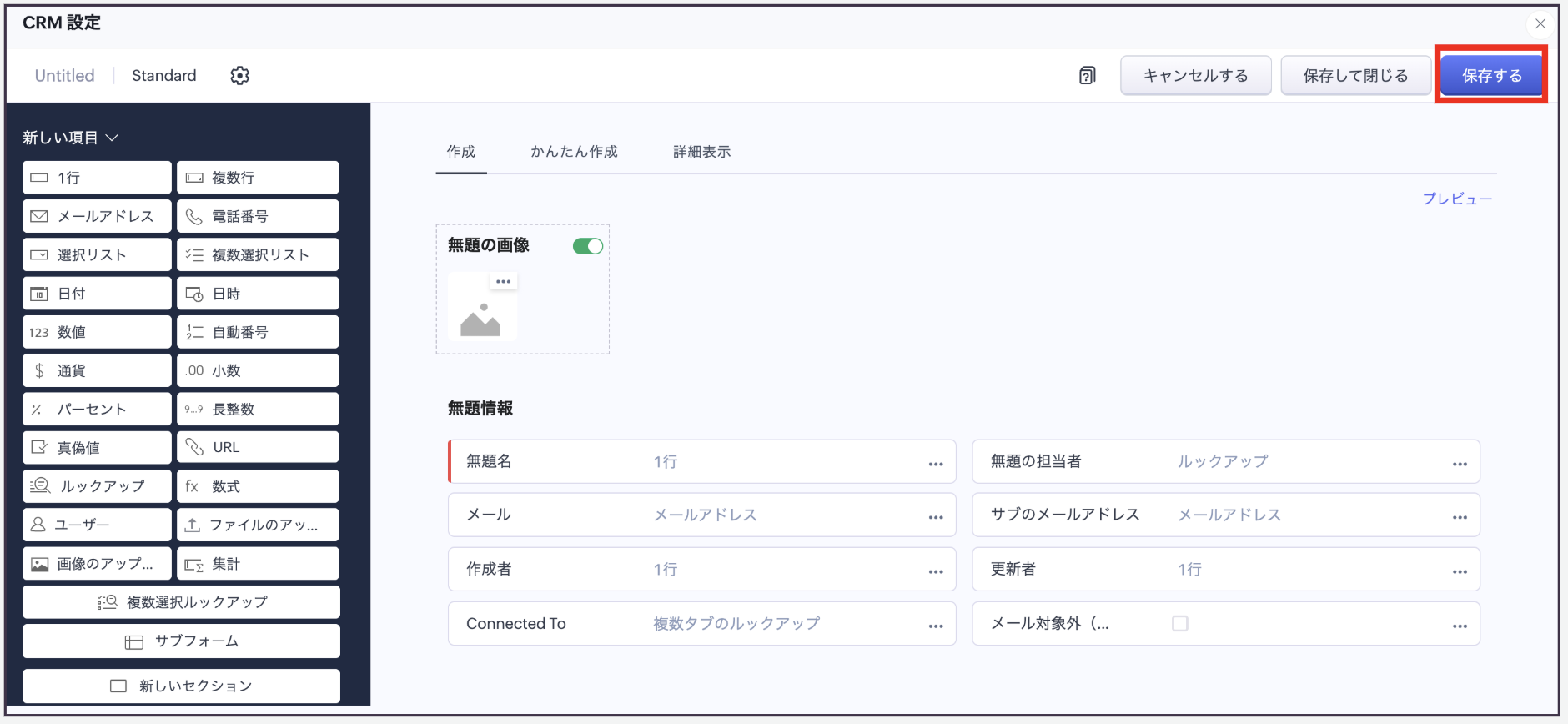
Task: Switch to the 詳細表示 tab
Action: tap(701, 152)
